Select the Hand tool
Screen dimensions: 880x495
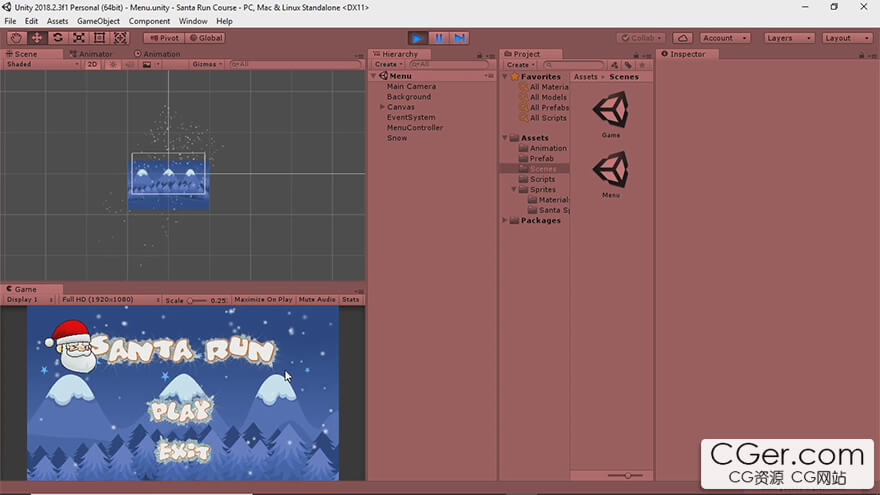(x=16, y=38)
